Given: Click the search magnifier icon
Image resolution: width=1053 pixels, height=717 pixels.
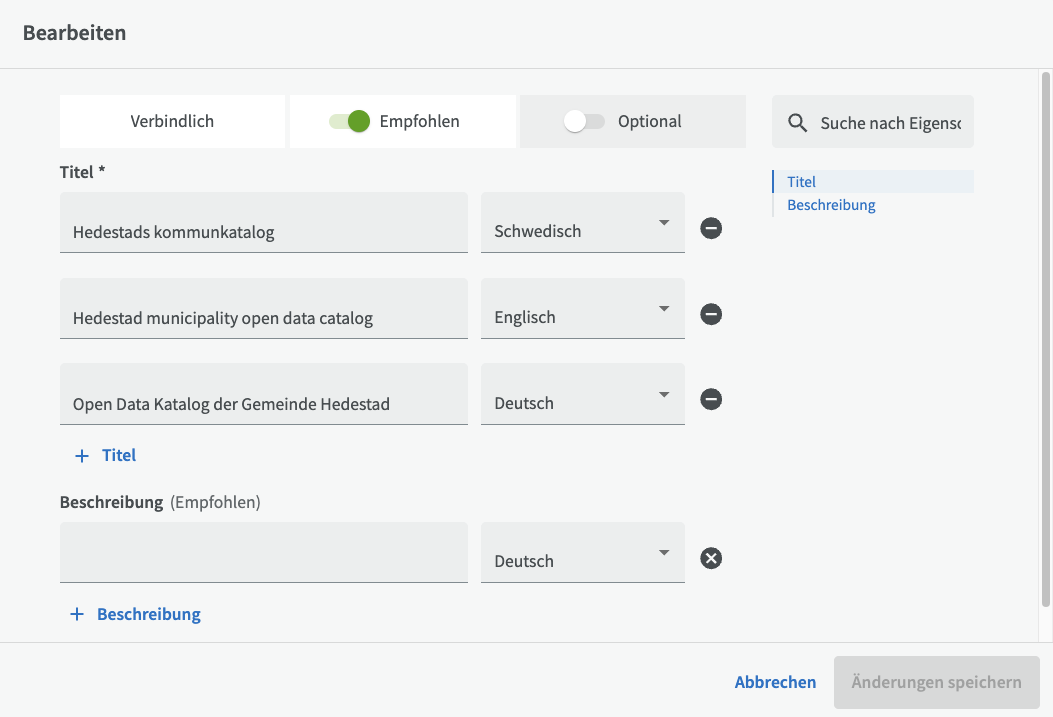Looking at the screenshot, I should click(797, 122).
